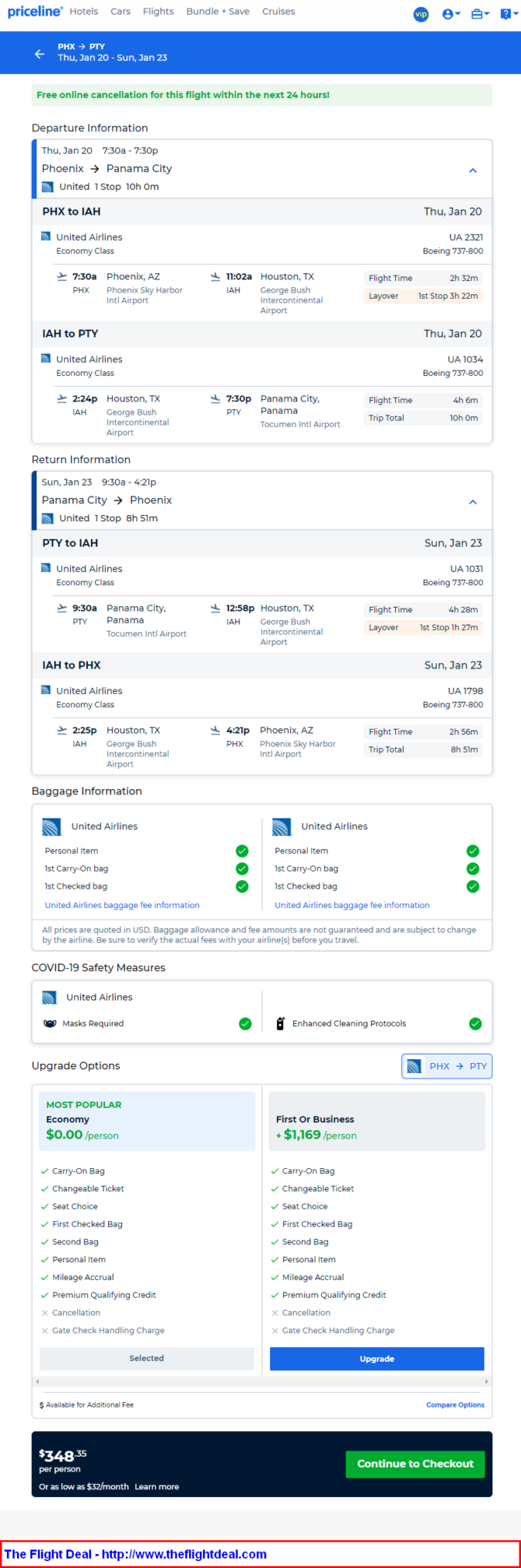Click takeoff icon next to 9:30a PTY
Image resolution: width=521 pixels, height=1568 pixels.
[62, 608]
